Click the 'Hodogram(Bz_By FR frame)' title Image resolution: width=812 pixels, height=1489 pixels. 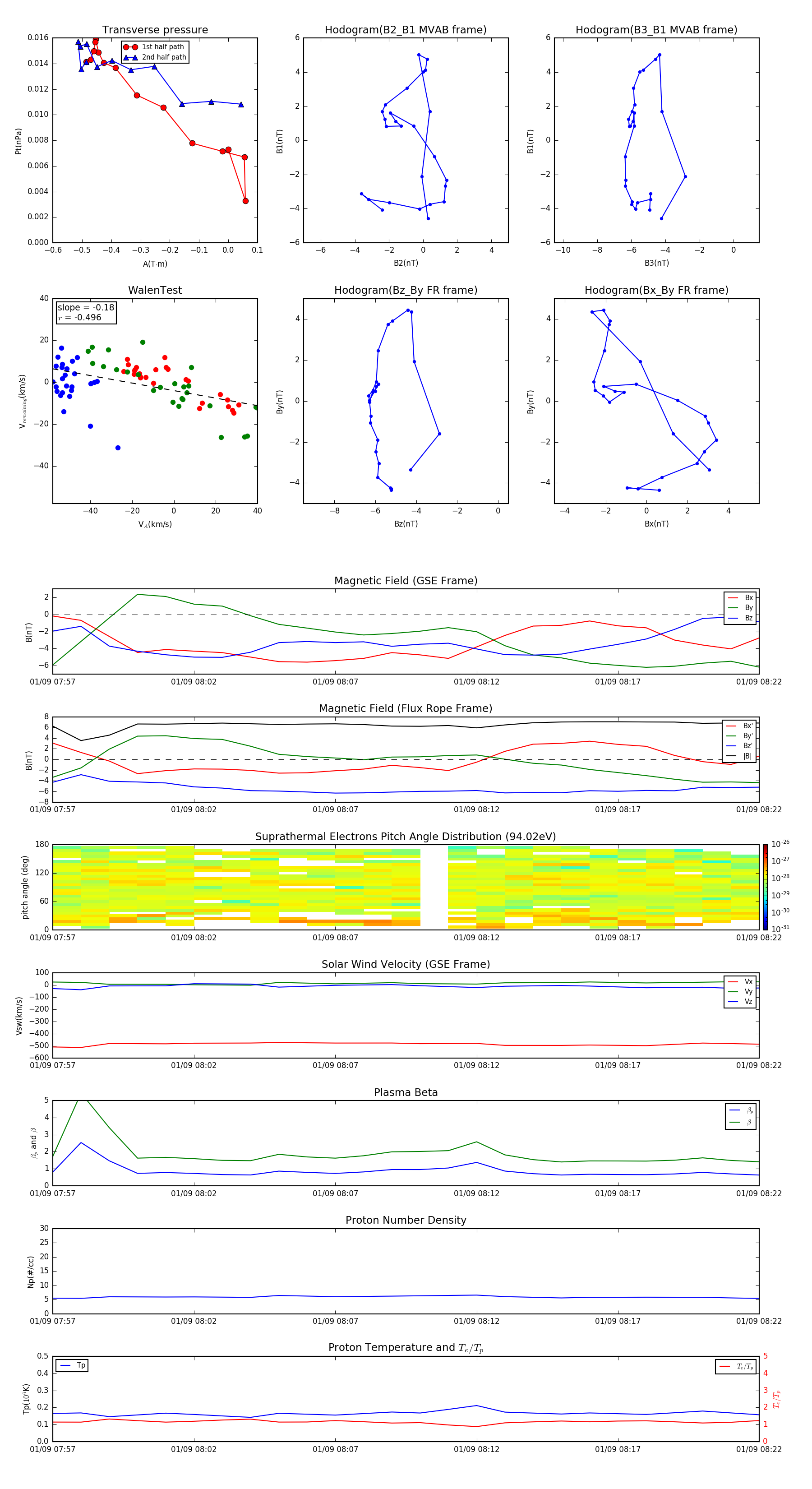[406, 290]
